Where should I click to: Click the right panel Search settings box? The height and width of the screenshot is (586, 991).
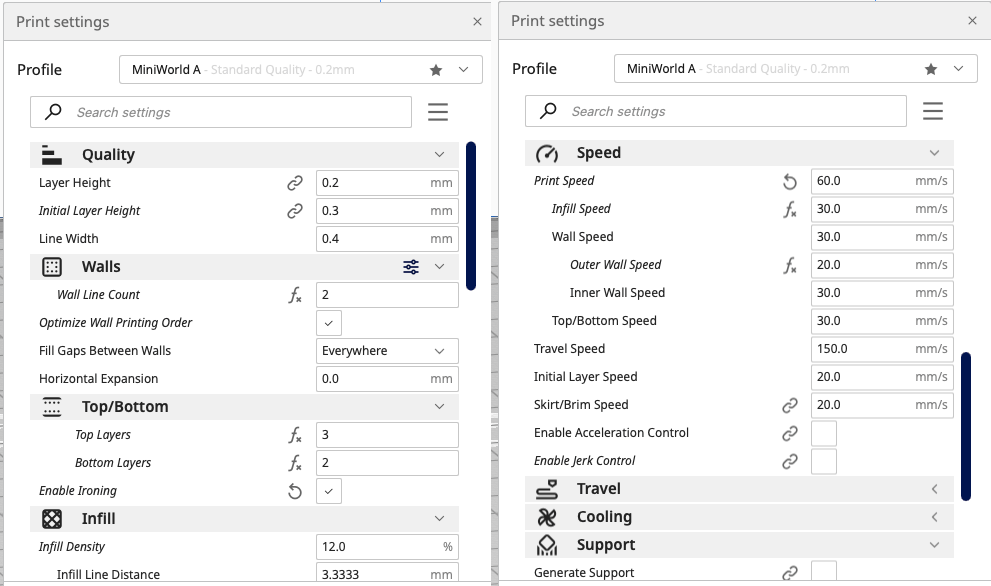click(715, 111)
